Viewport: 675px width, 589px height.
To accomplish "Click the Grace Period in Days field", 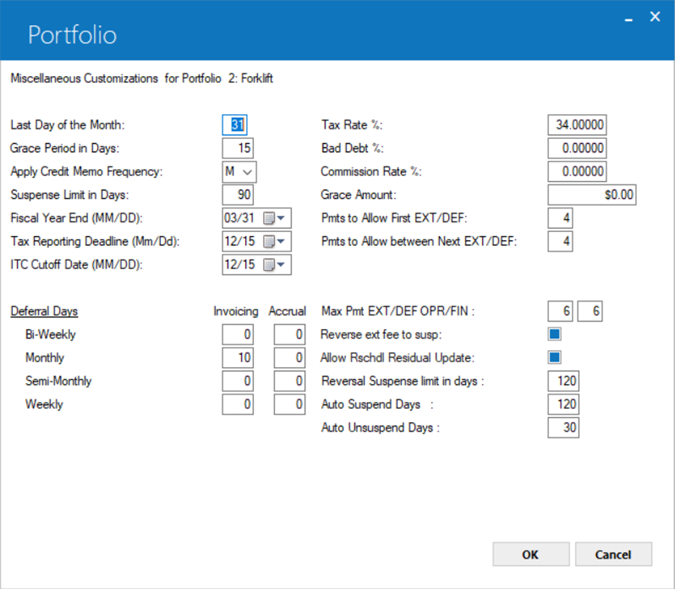I will (x=238, y=148).
